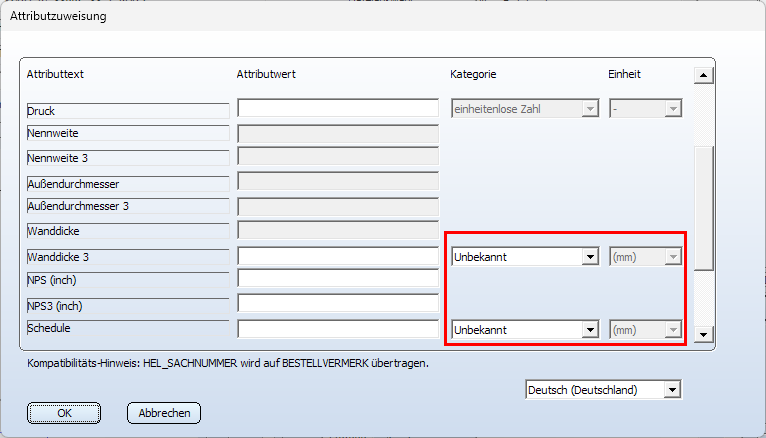Click the attribute list scrollbar thumb
The height and width of the screenshot is (438, 766).
click(x=703, y=208)
